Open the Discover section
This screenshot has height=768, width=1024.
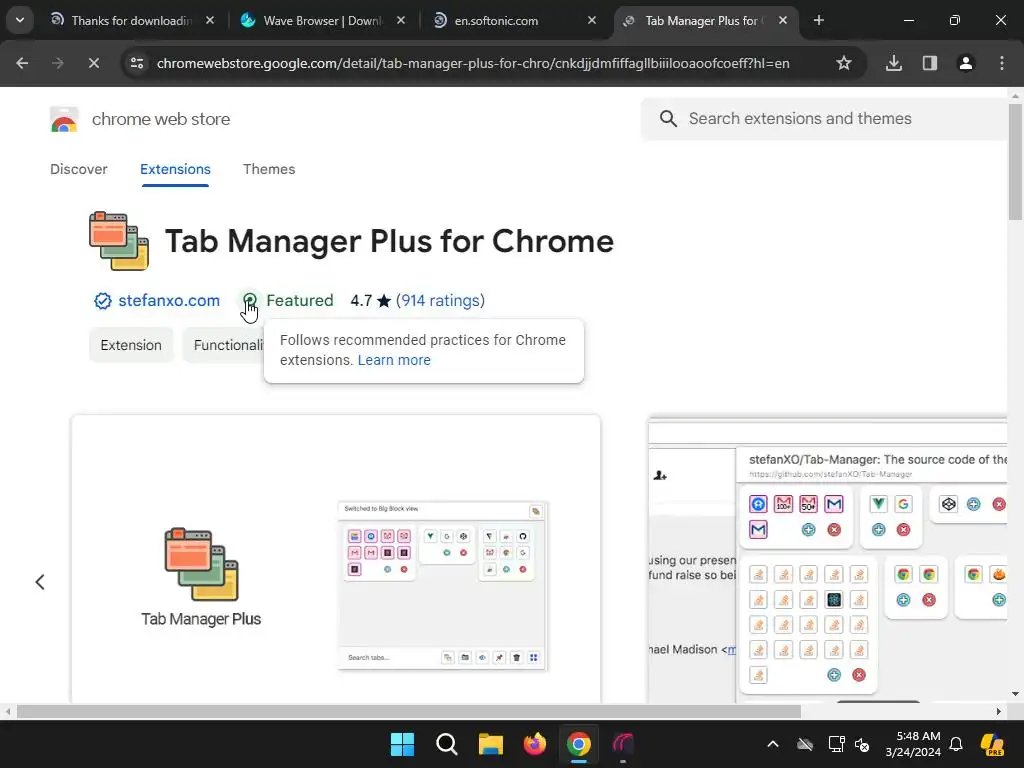point(78,169)
